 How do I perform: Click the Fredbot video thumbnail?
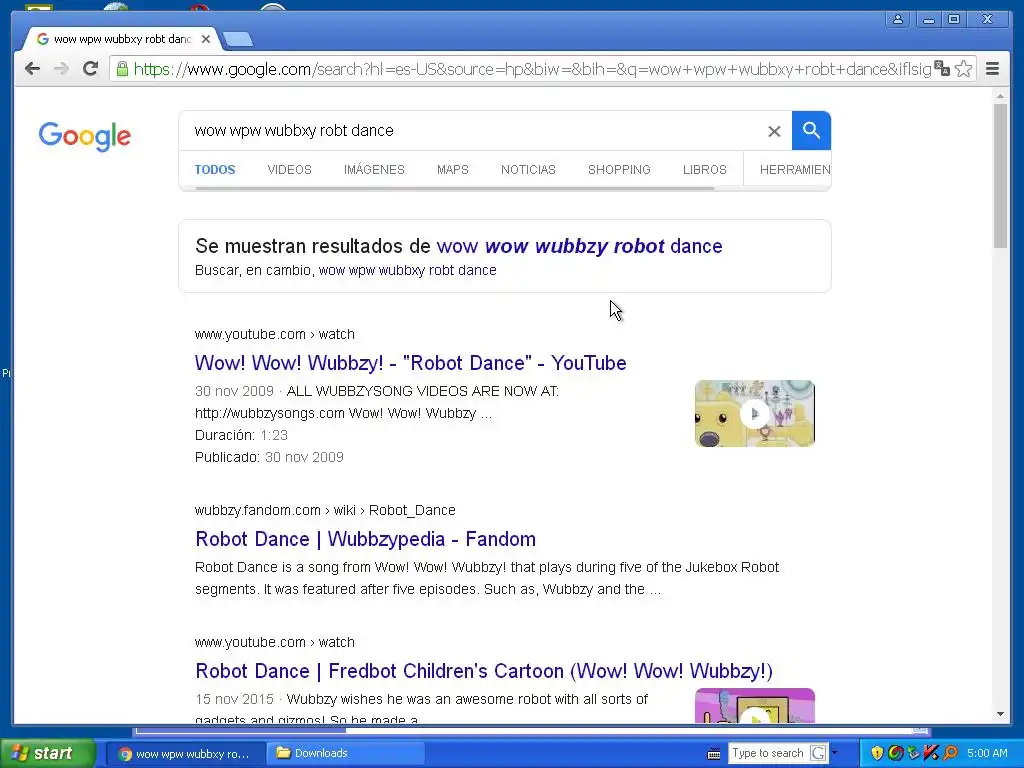755,705
